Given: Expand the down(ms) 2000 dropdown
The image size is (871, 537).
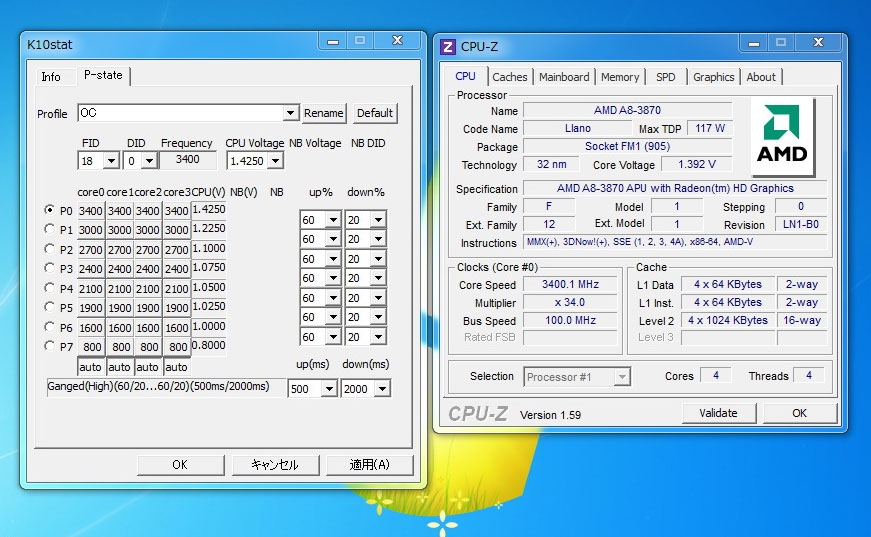Looking at the screenshot, I should [x=382, y=389].
